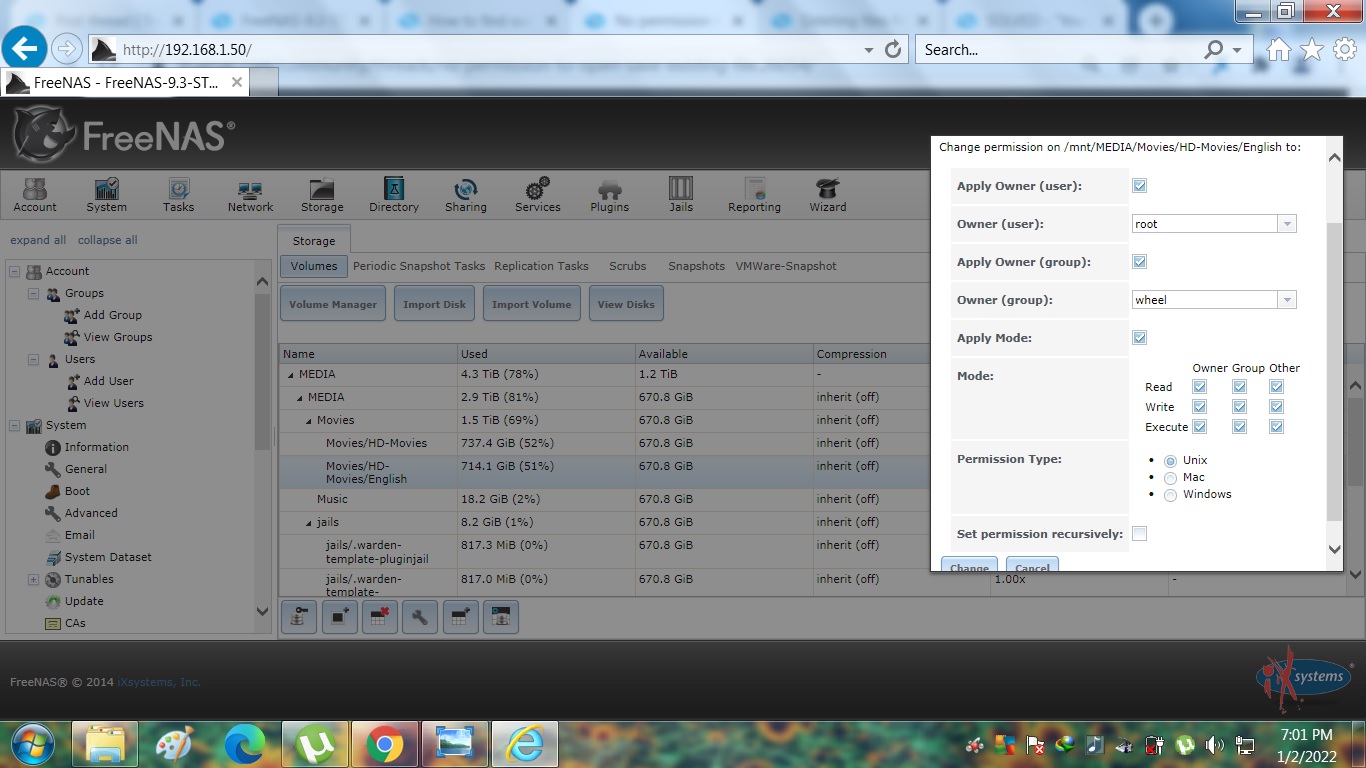
Task: Toggle the Apply Mode checkbox
Action: [1139, 338]
